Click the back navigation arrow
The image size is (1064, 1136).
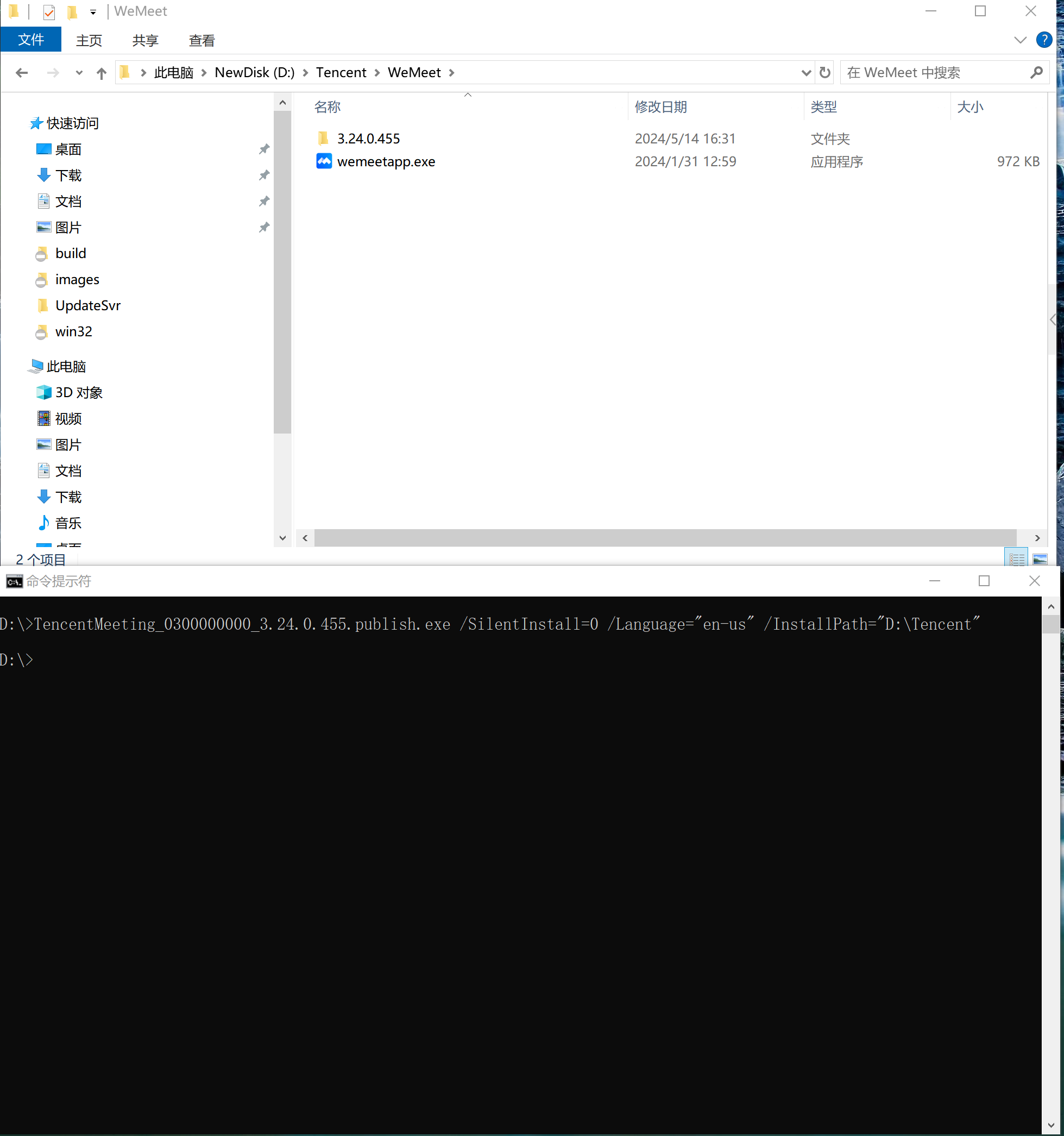point(22,73)
